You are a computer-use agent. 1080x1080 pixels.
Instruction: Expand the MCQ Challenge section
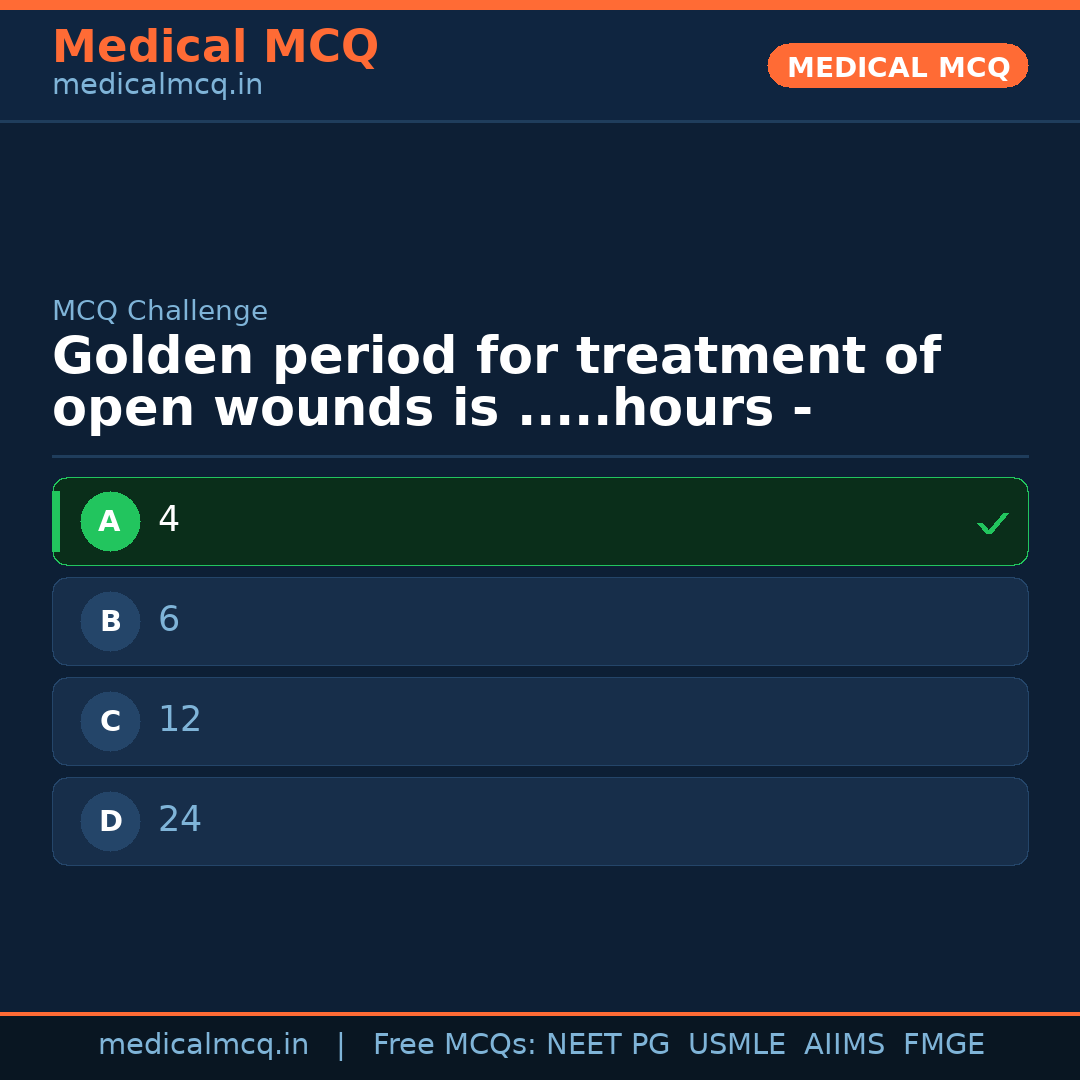point(160,311)
